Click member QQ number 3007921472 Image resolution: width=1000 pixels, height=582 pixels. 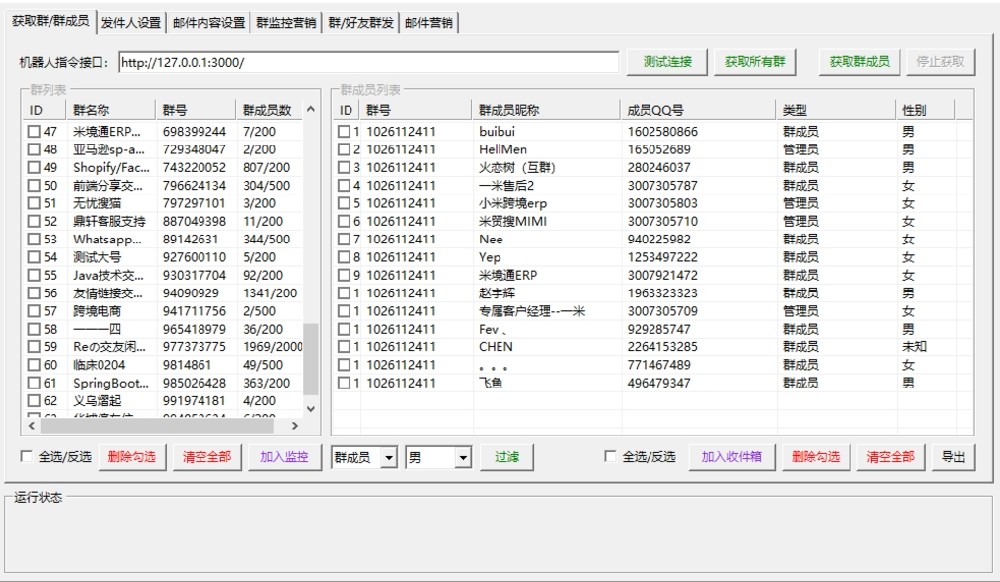click(662, 275)
